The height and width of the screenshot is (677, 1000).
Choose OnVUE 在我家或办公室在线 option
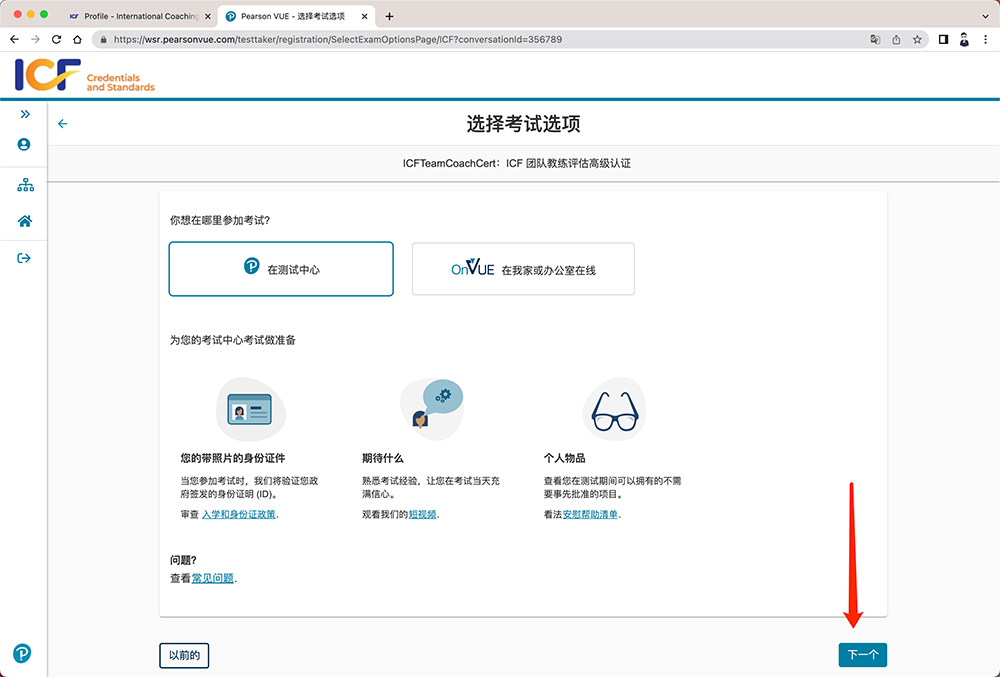(523, 269)
